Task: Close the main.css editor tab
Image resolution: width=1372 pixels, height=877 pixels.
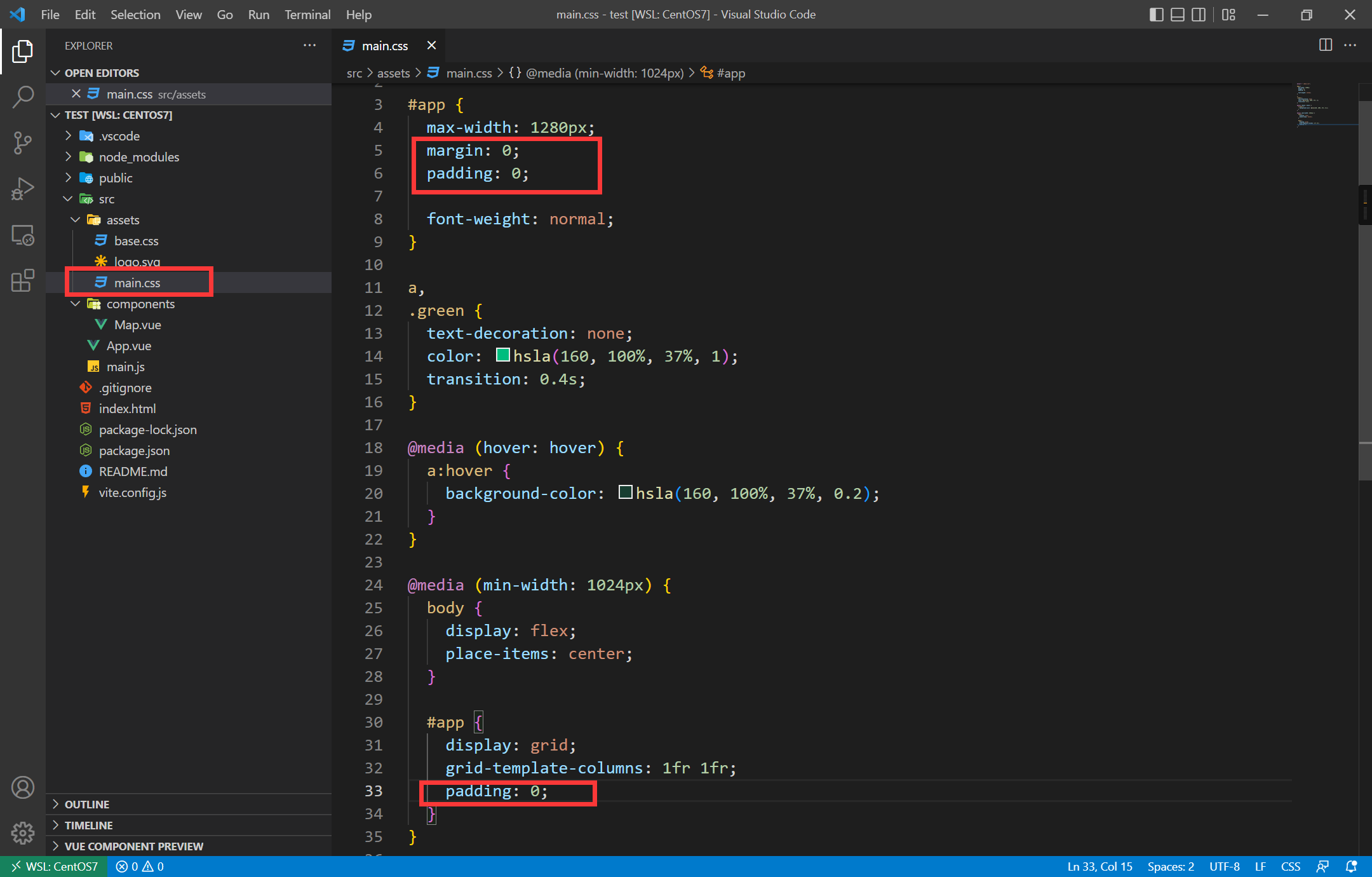Action: point(431,45)
